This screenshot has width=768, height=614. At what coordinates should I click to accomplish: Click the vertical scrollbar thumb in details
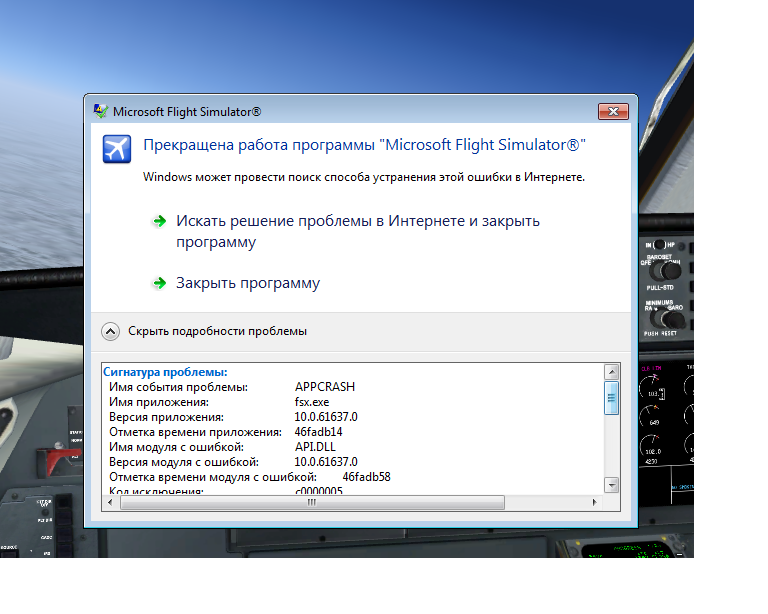tap(611, 398)
